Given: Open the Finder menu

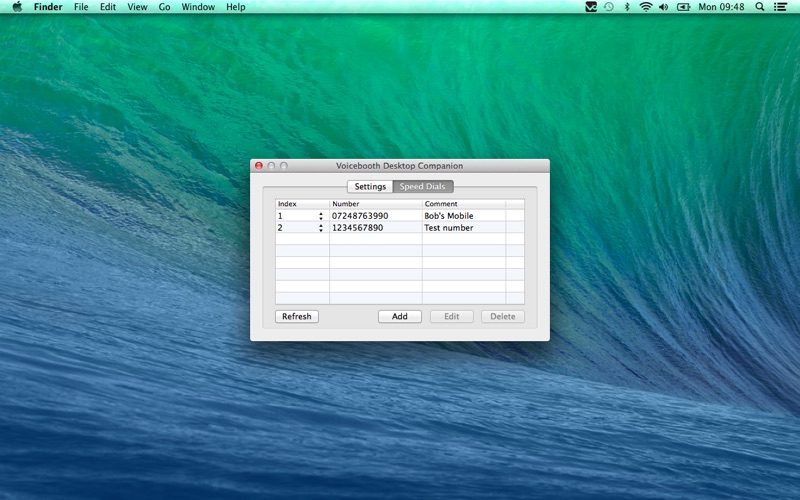Looking at the screenshot, I should (48, 7).
